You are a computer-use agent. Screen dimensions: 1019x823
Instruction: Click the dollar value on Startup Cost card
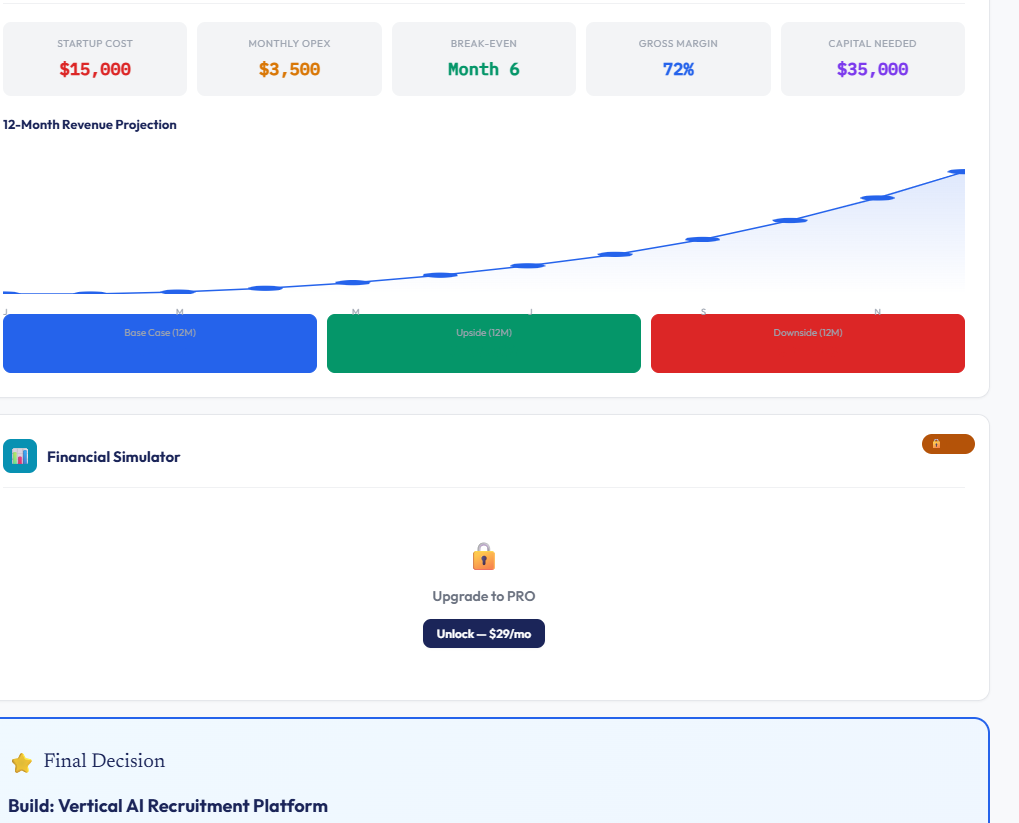pyautogui.click(x=94, y=69)
